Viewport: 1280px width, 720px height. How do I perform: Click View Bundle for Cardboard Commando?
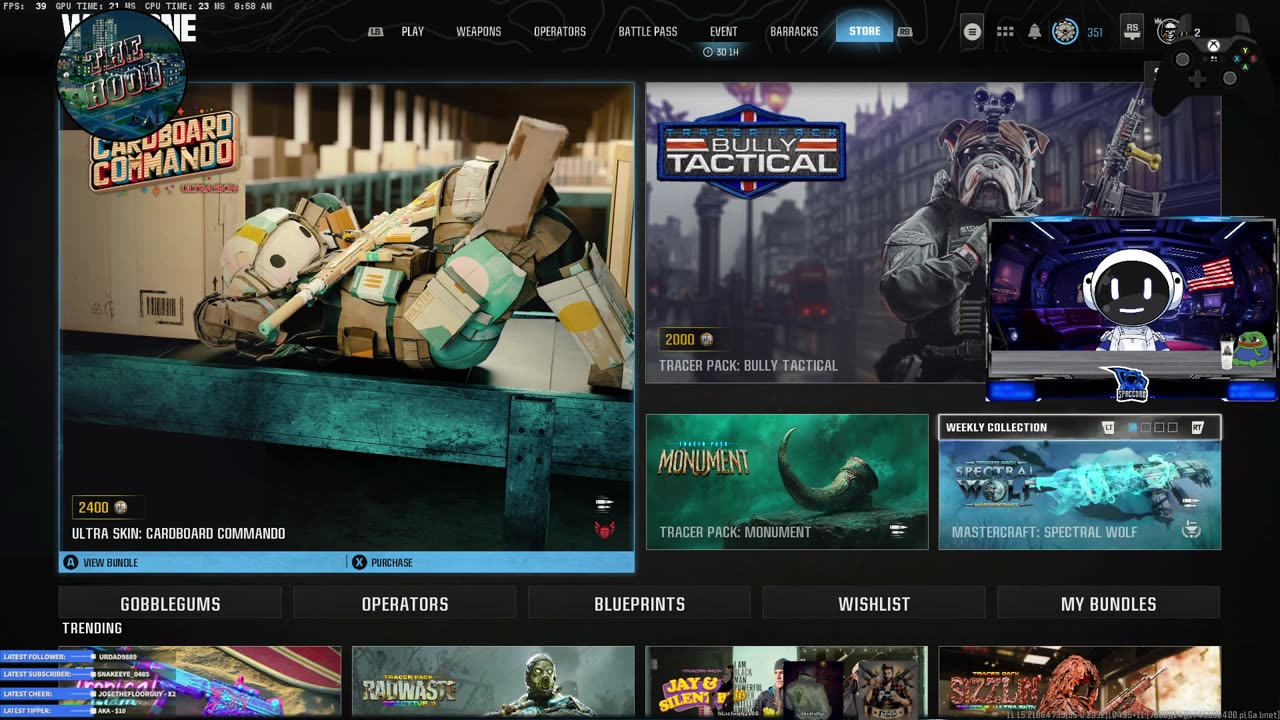[110, 562]
